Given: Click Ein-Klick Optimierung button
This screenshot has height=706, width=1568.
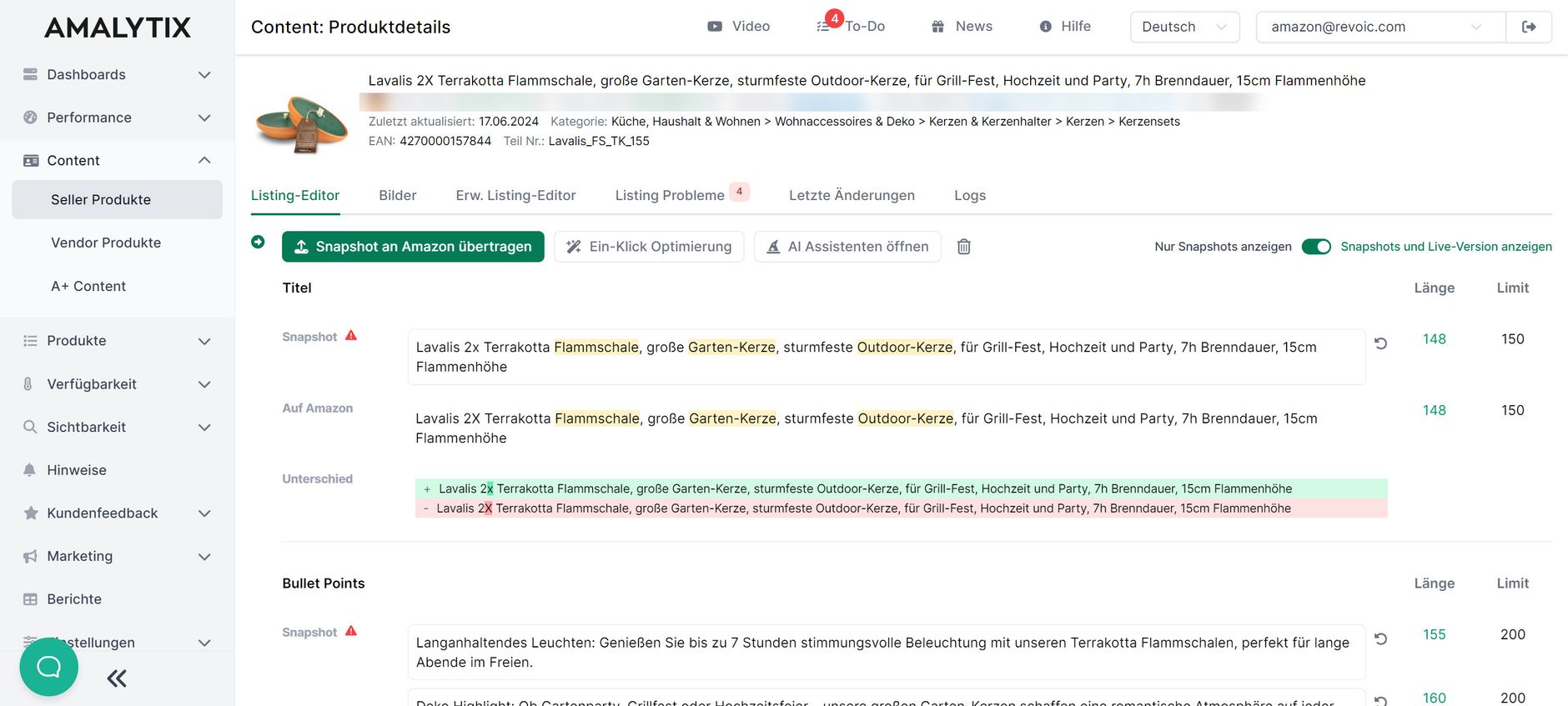Looking at the screenshot, I should click(649, 247).
